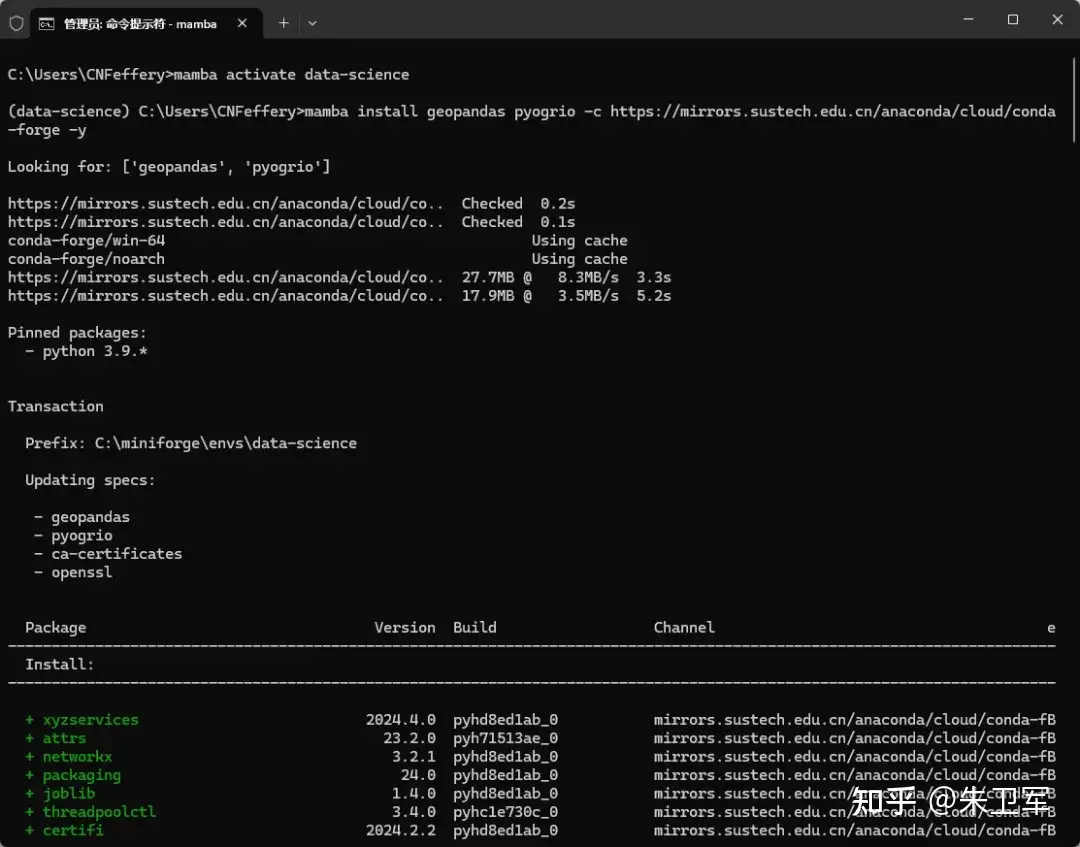Click the 'Updating specs:' line
The width and height of the screenshot is (1080, 847).
(x=90, y=480)
